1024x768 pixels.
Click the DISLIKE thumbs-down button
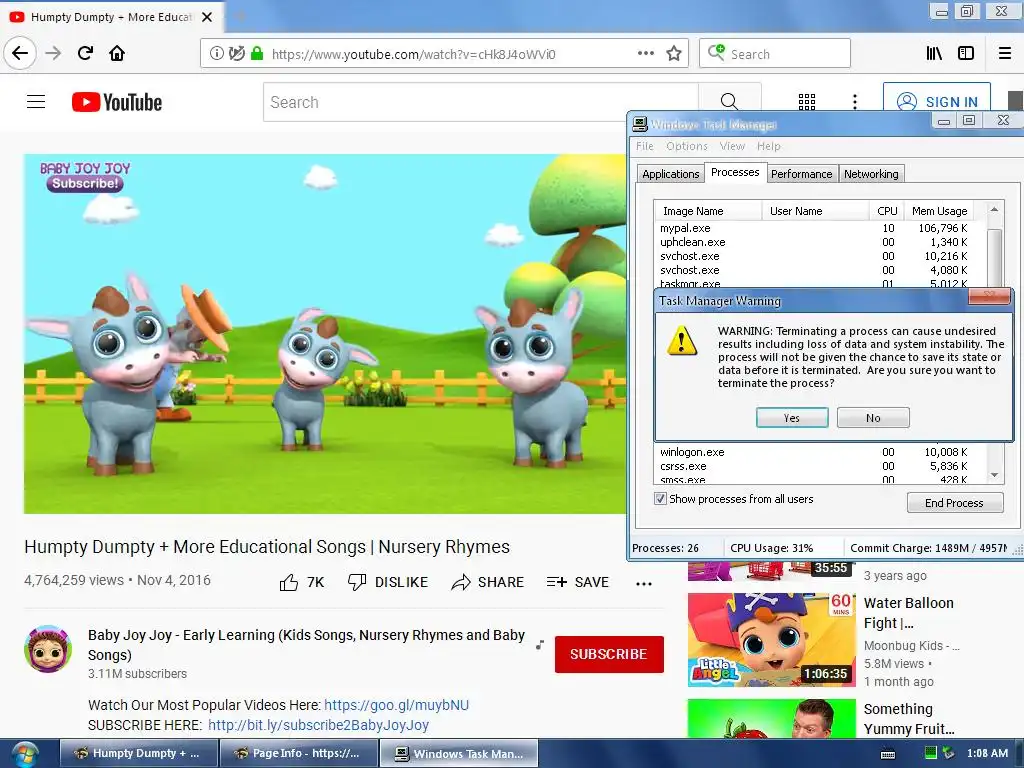tap(388, 582)
